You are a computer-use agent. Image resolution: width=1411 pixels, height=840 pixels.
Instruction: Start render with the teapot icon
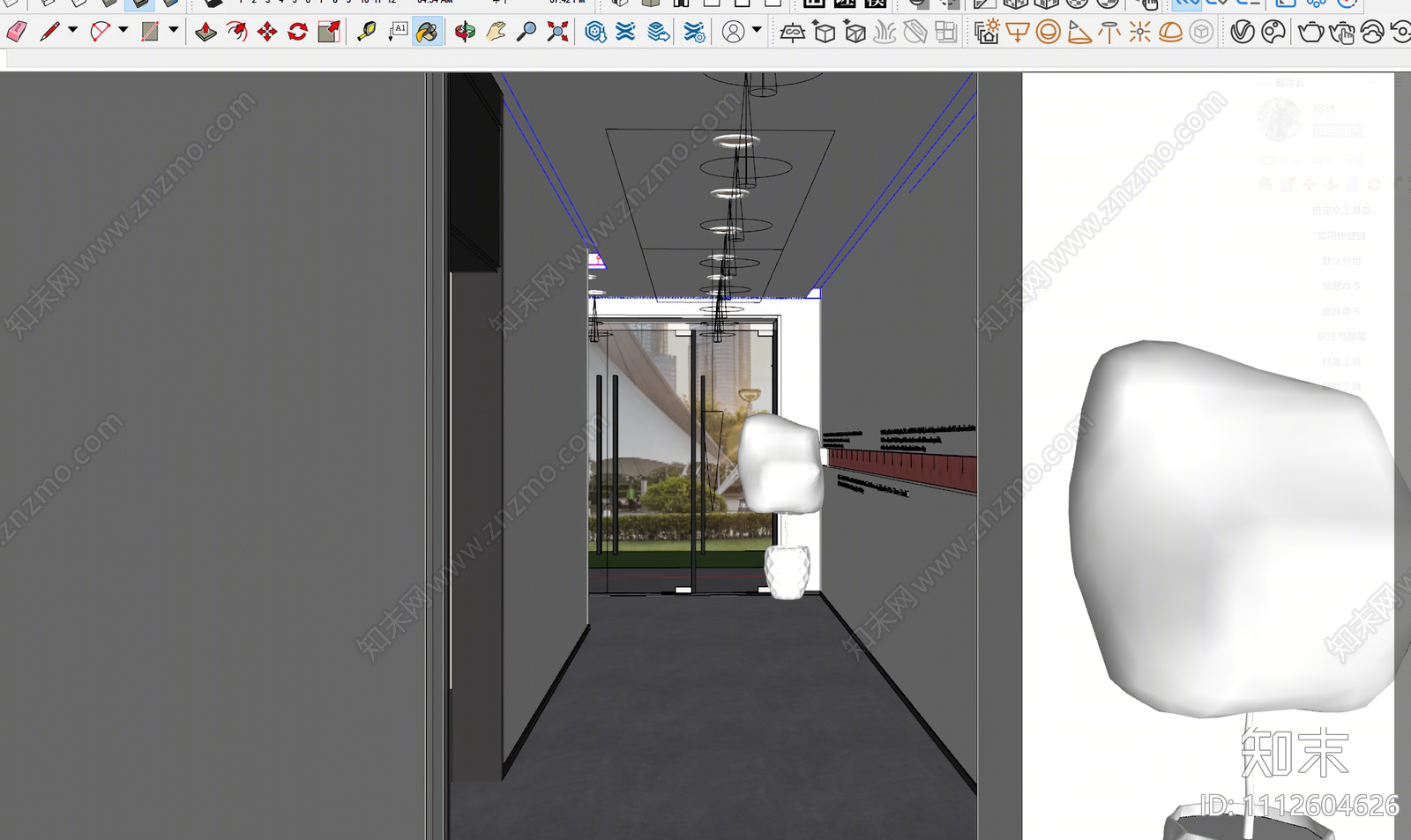(1311, 33)
